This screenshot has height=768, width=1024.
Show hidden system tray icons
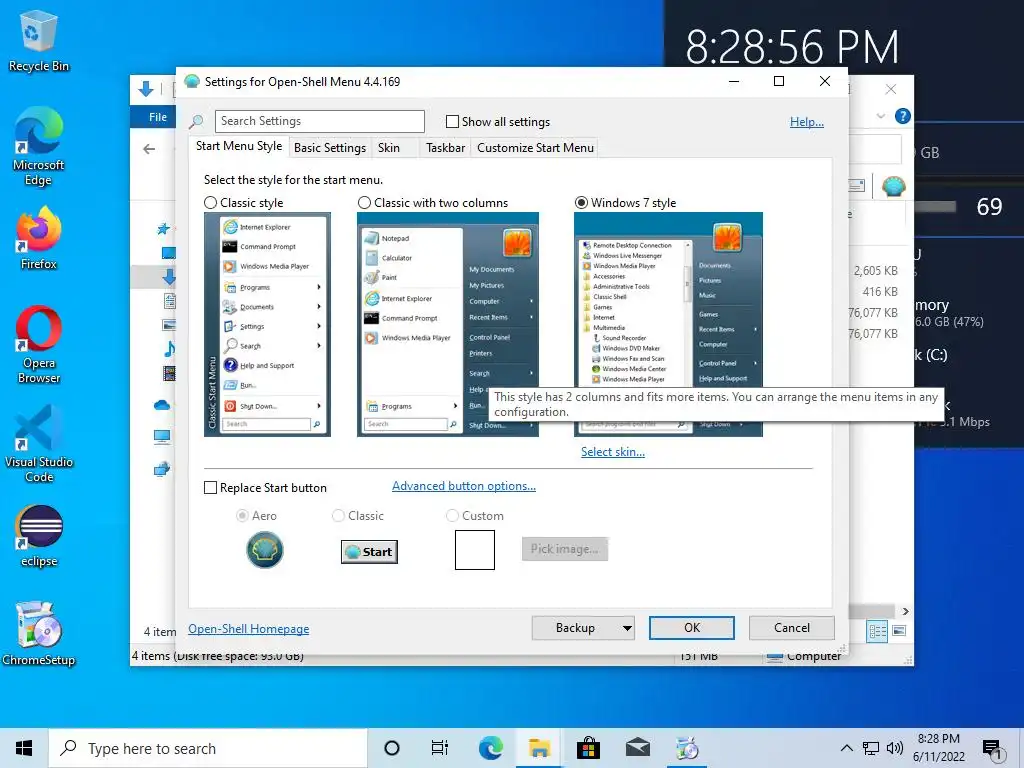point(846,748)
